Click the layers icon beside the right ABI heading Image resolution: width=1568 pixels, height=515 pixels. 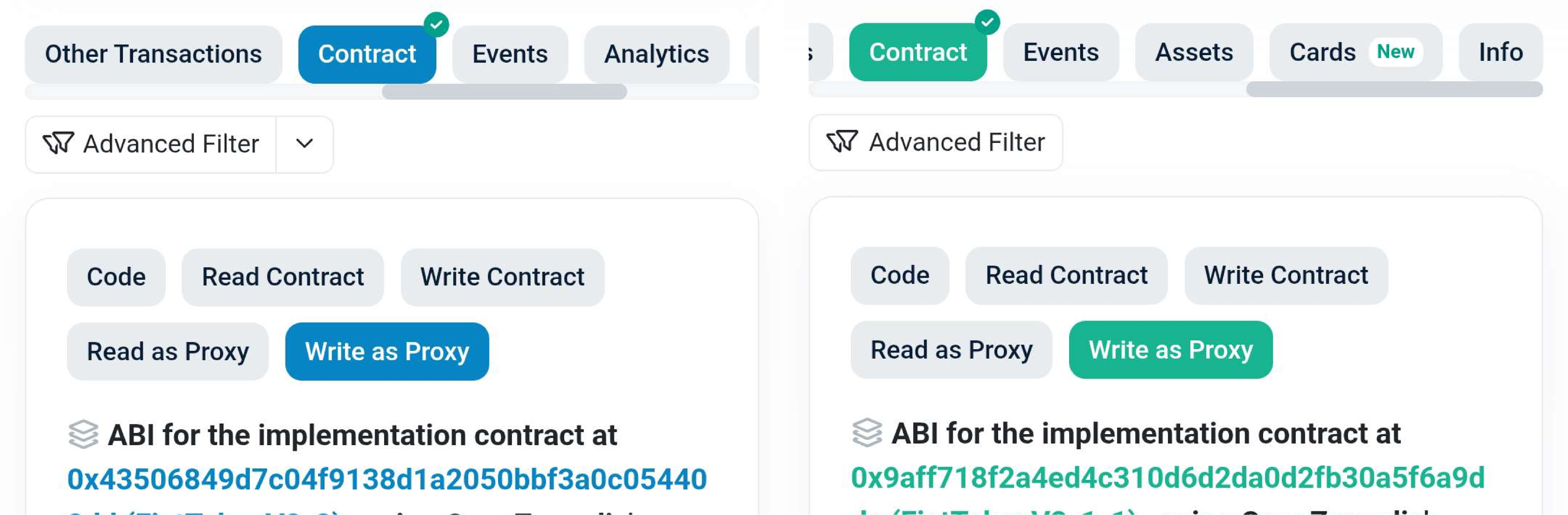coord(867,433)
